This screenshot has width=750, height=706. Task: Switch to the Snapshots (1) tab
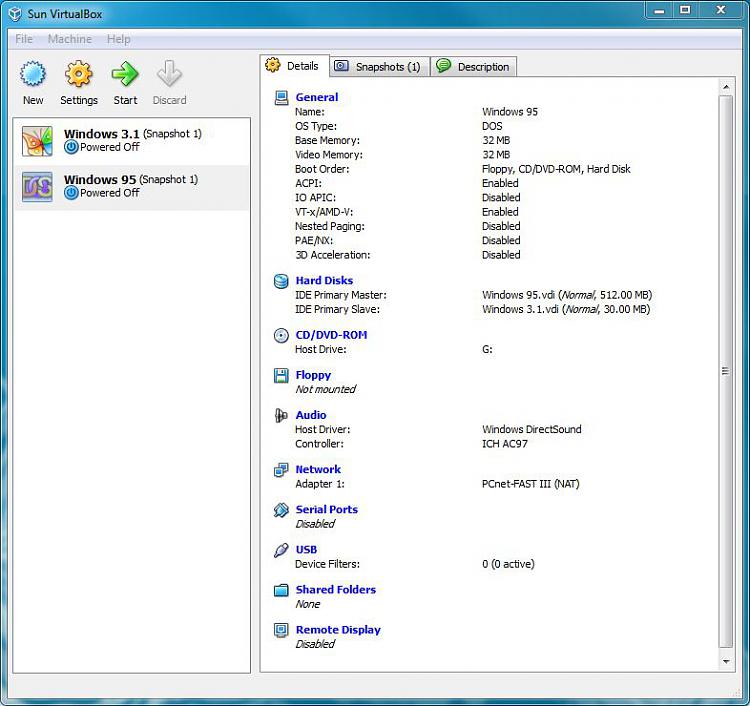[379, 66]
